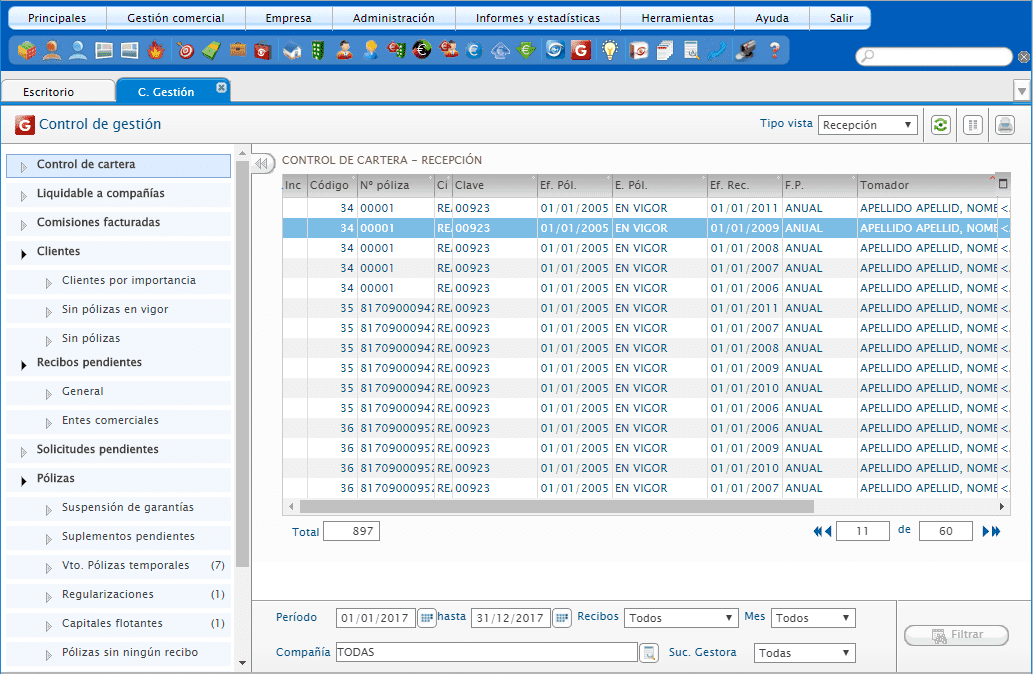Click the green banknote toolbar icon

click(211, 50)
